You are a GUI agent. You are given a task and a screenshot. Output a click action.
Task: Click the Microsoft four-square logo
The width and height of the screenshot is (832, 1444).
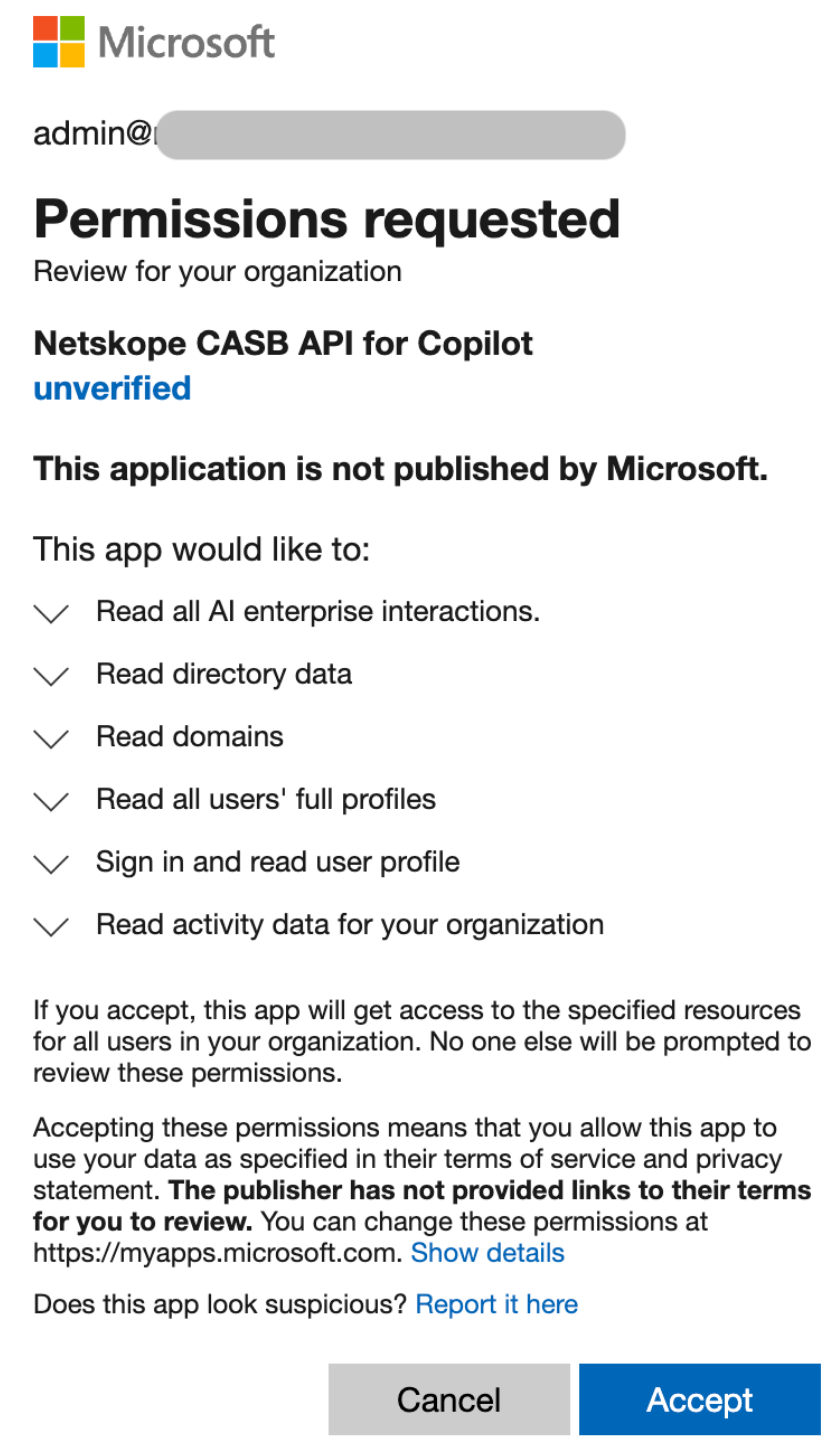point(59,42)
